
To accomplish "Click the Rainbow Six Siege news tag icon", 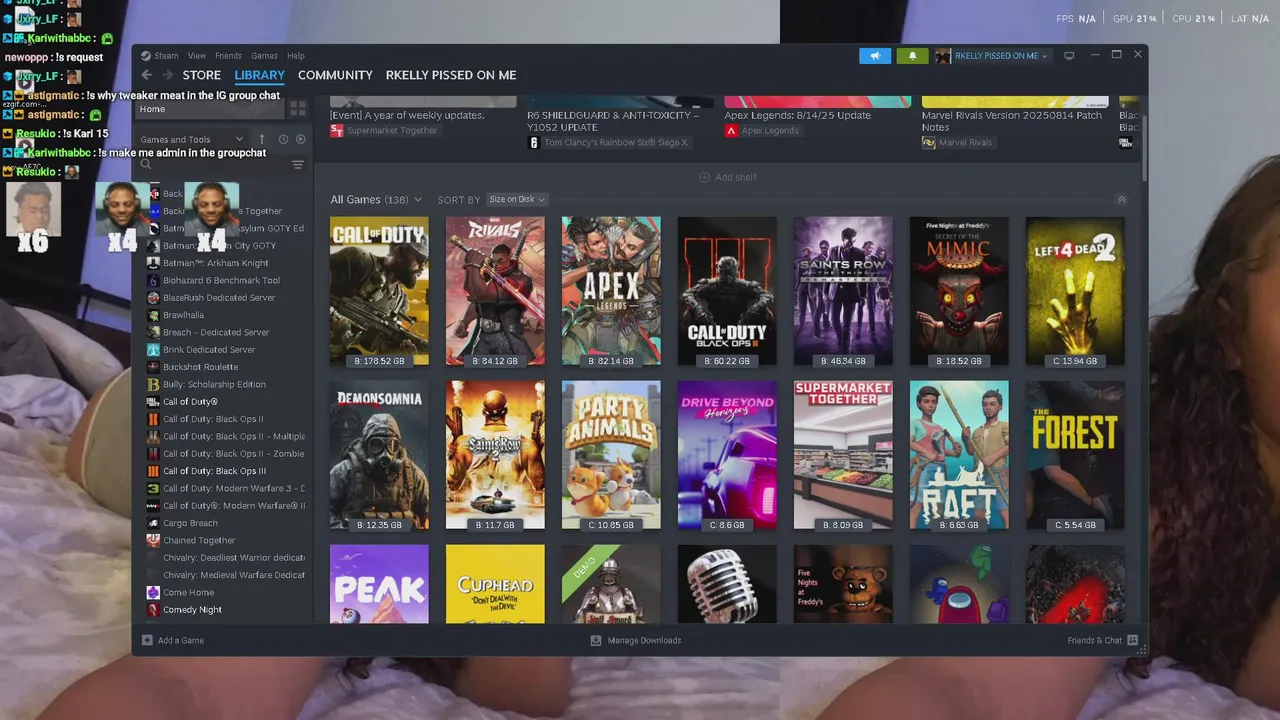I will tap(534, 143).
